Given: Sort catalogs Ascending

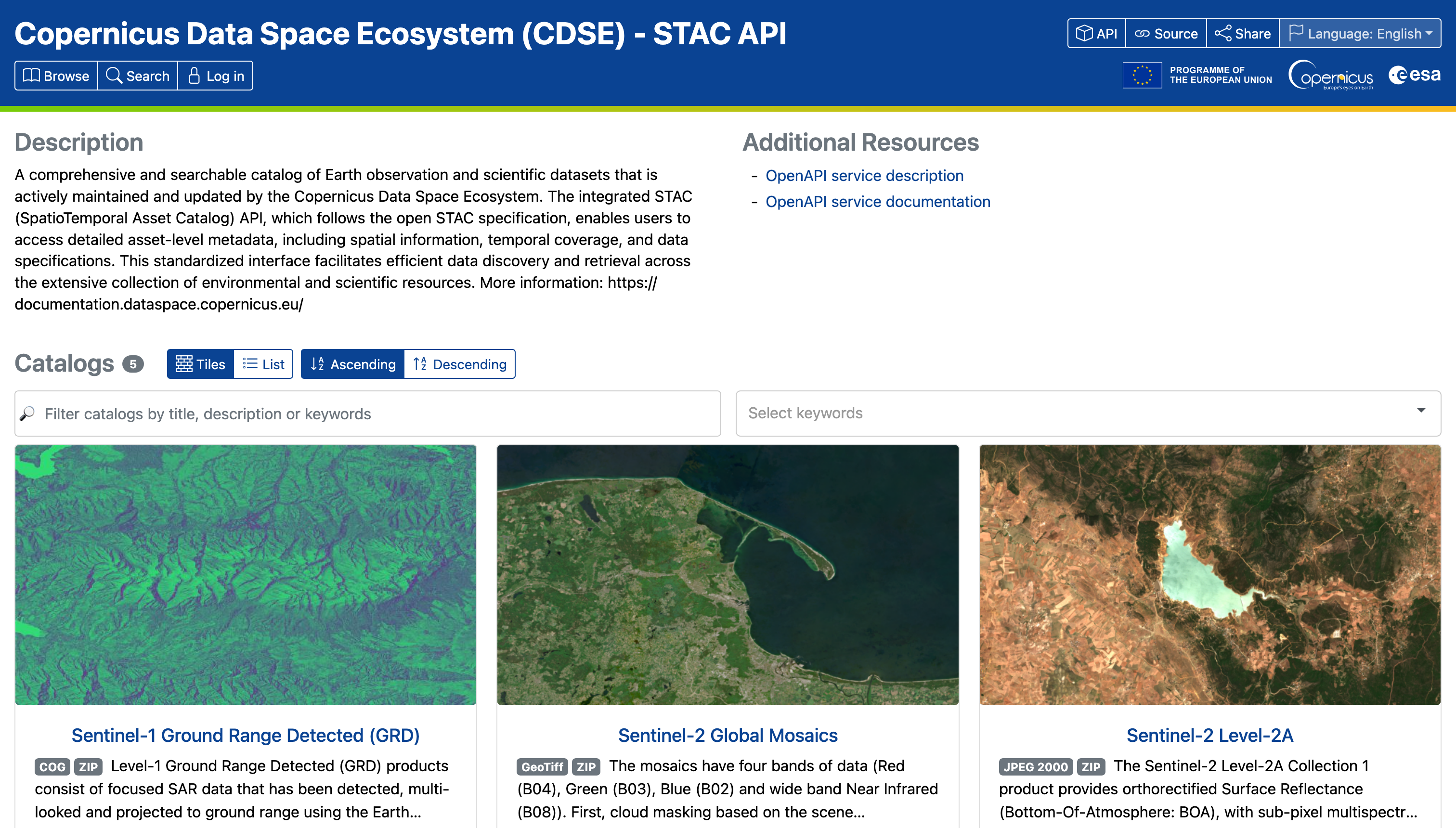Looking at the screenshot, I should pos(352,364).
